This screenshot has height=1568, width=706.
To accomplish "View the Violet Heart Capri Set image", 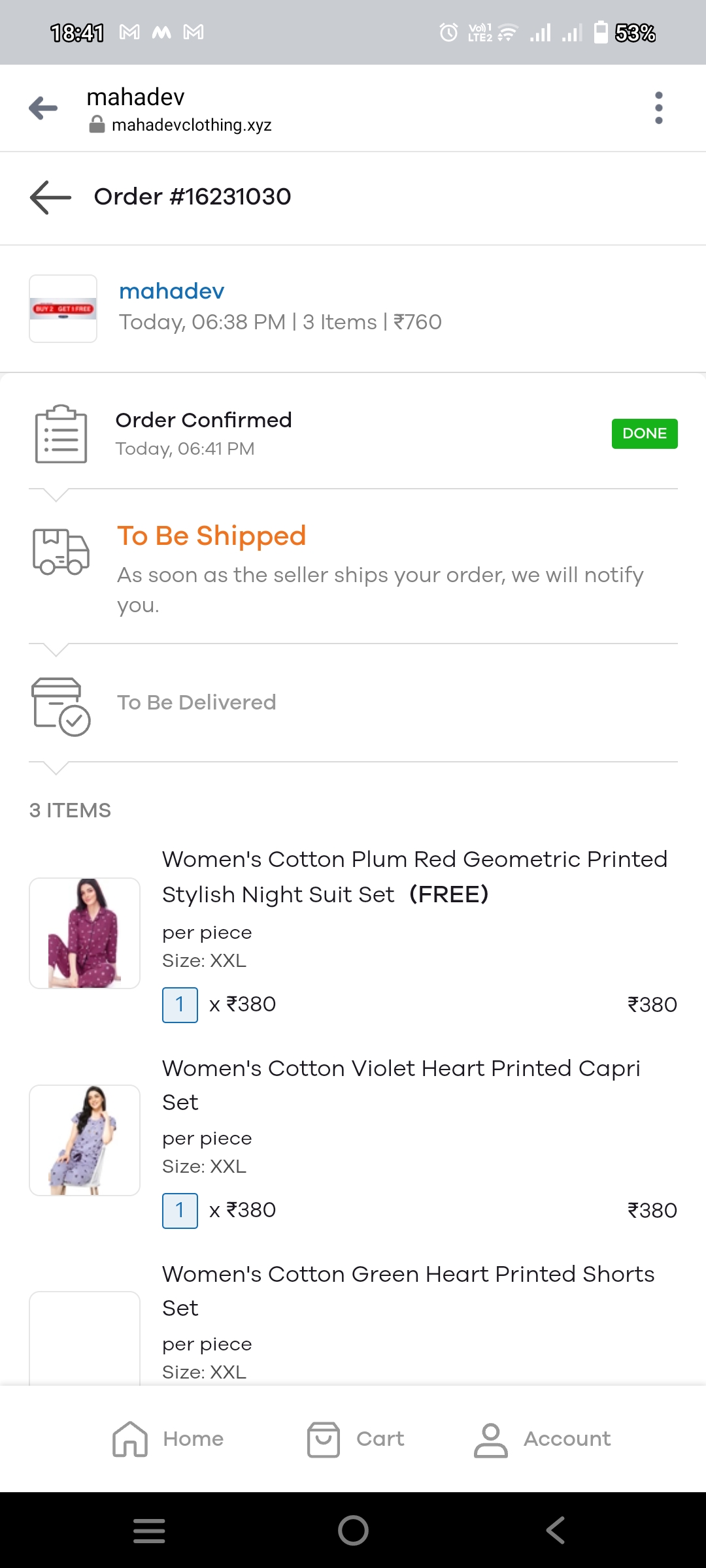I will coord(85,1140).
